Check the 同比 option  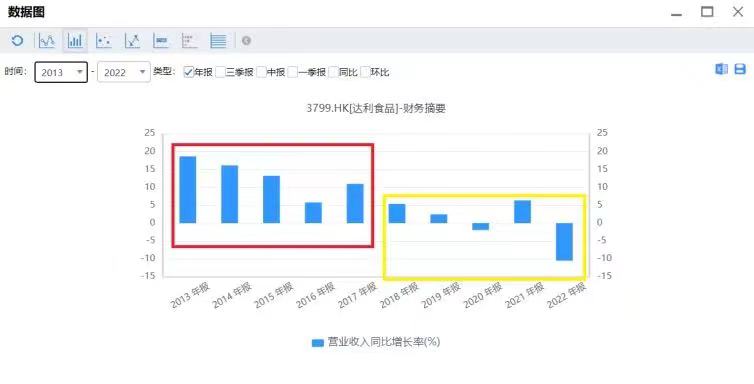(x=333, y=72)
